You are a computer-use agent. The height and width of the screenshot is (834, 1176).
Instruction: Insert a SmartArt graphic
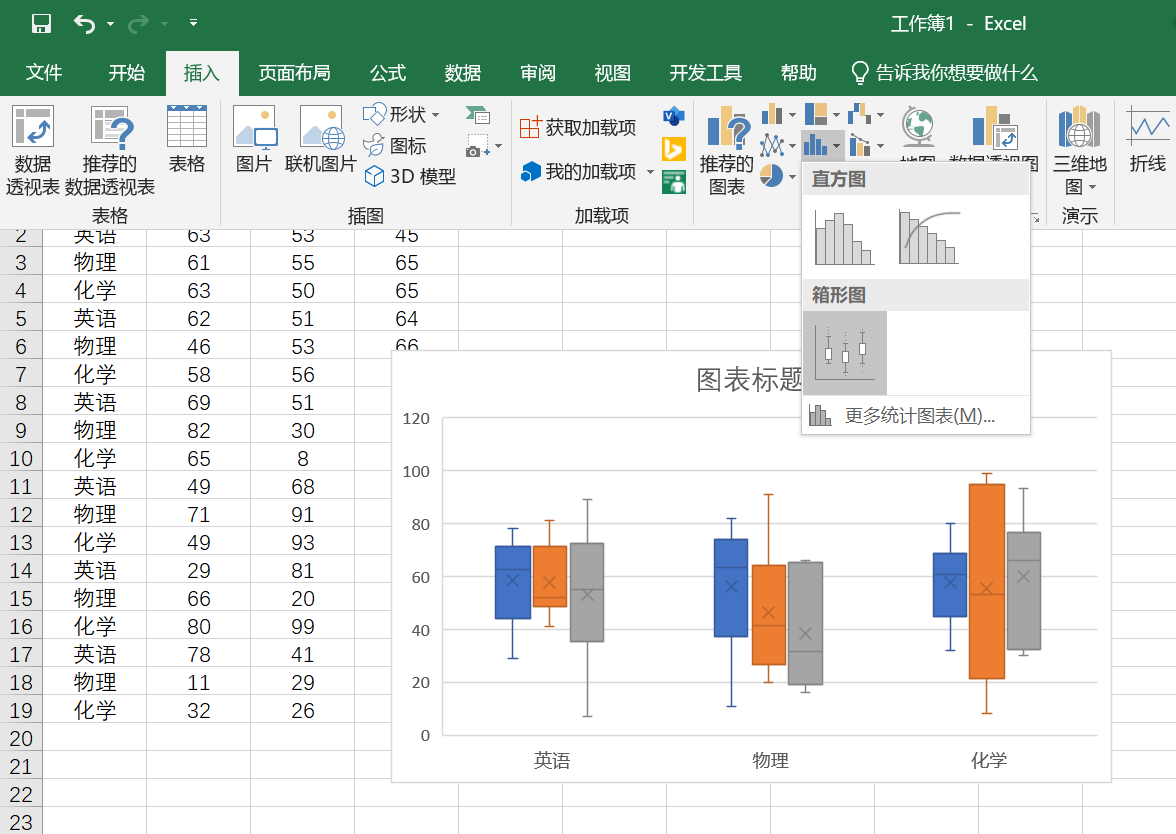point(478,115)
